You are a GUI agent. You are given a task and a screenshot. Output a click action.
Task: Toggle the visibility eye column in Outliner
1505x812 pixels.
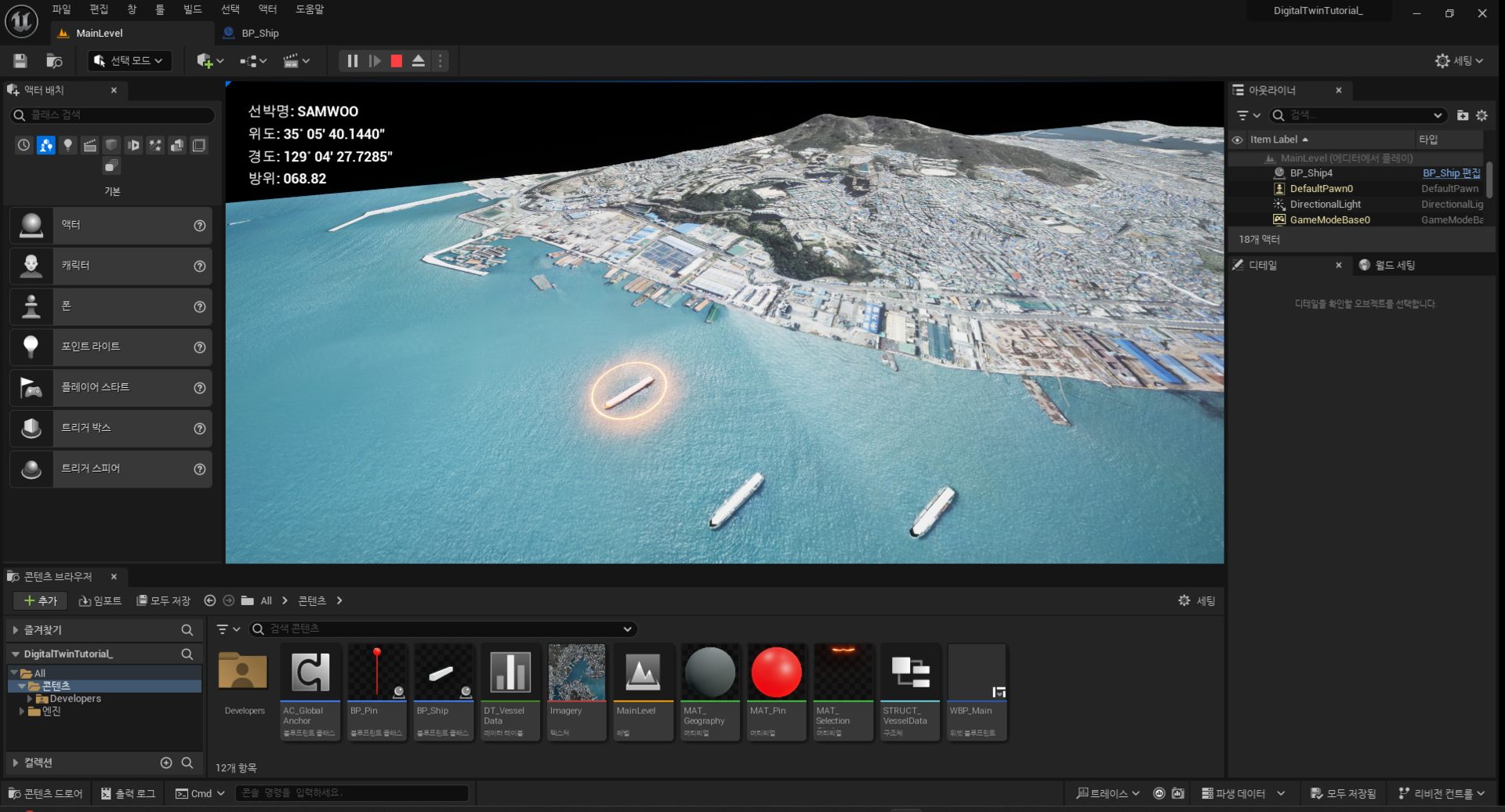(1238, 140)
